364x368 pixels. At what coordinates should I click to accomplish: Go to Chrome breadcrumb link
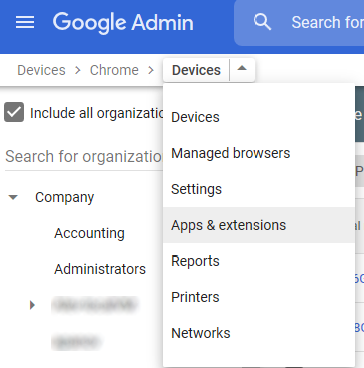pyautogui.click(x=114, y=70)
